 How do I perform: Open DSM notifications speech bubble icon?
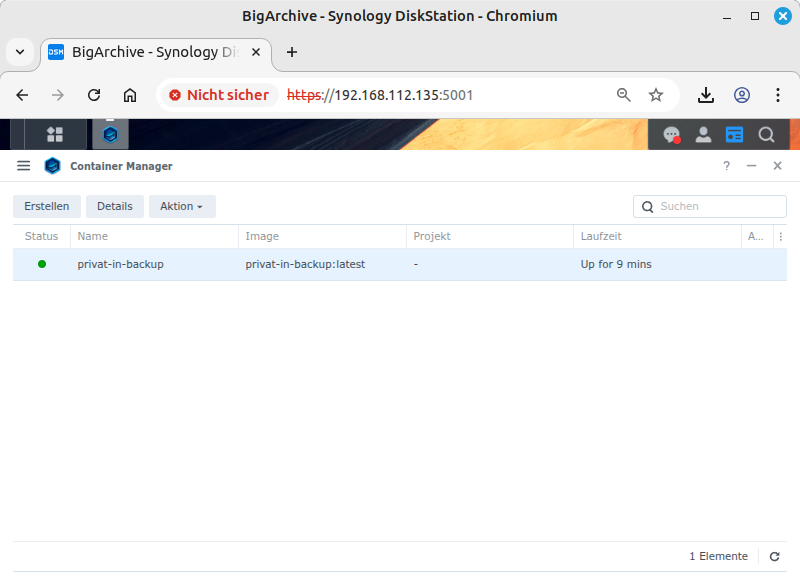672,134
